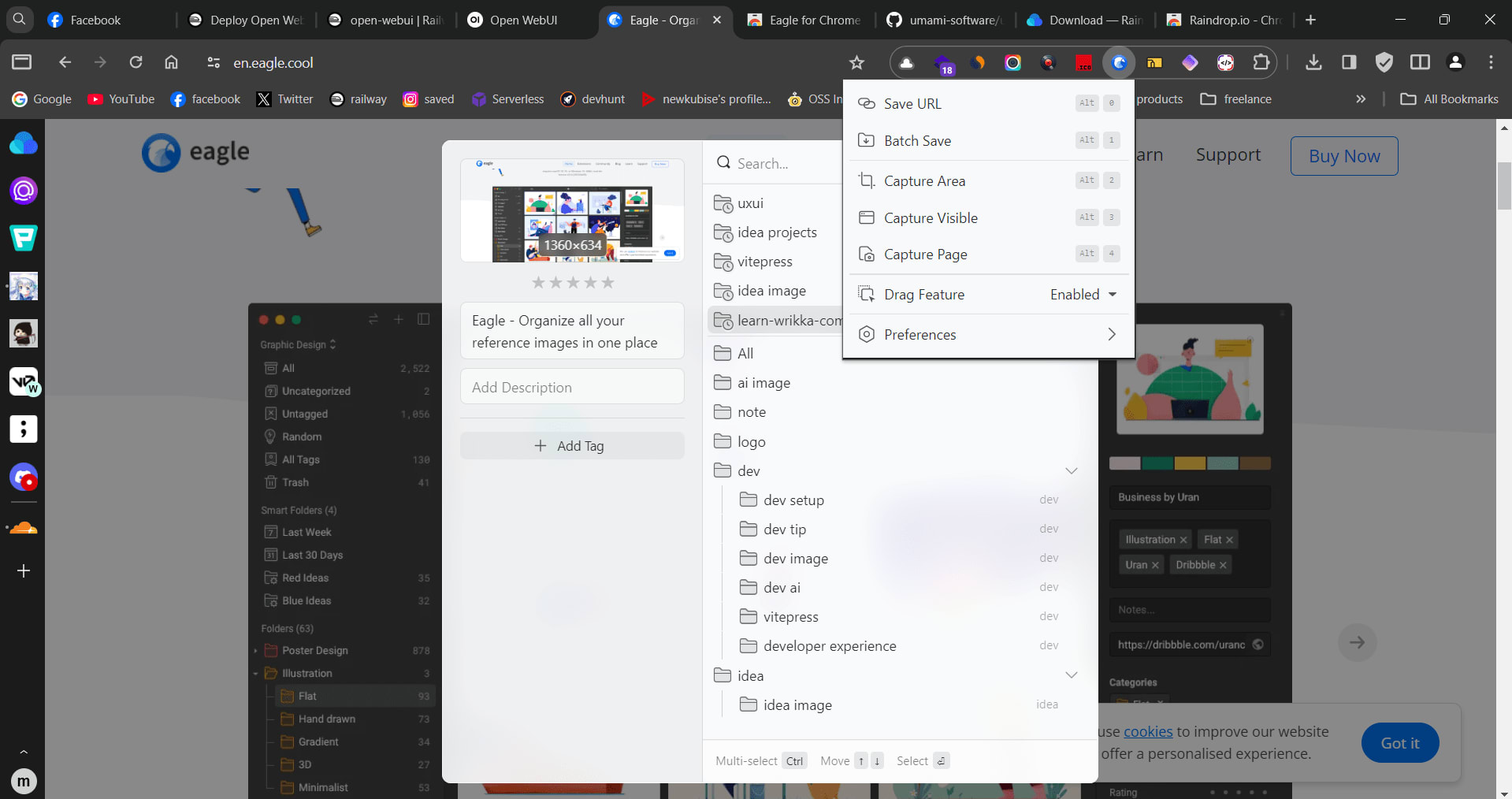Click the Buy Now button

[1344, 156]
